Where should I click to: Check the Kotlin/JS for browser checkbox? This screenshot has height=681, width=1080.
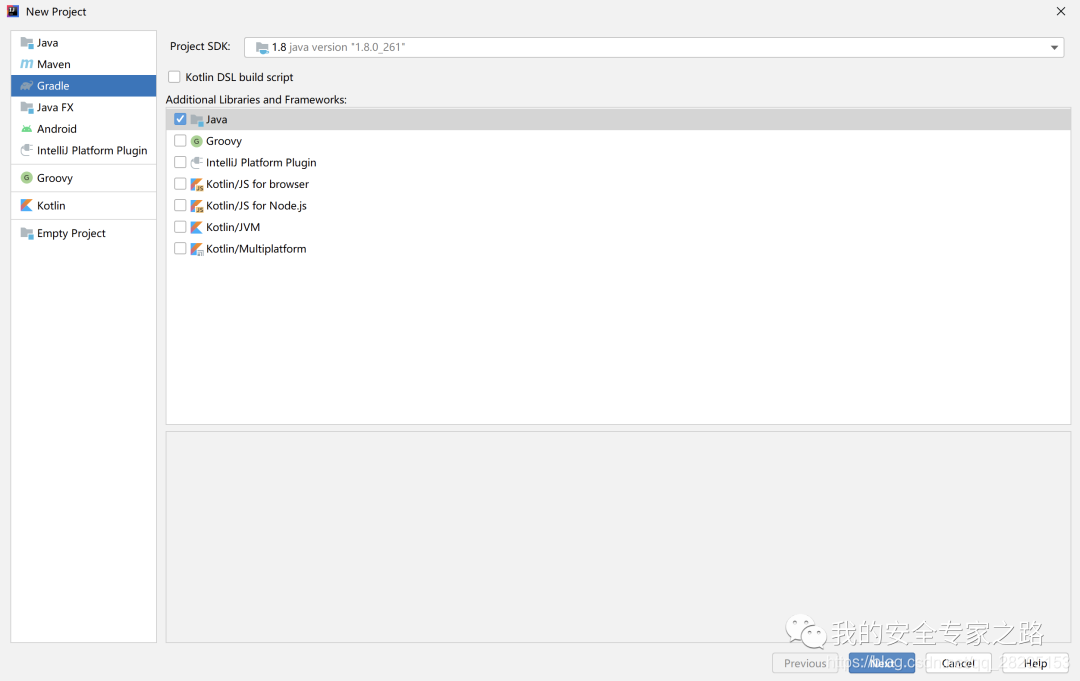tap(180, 184)
